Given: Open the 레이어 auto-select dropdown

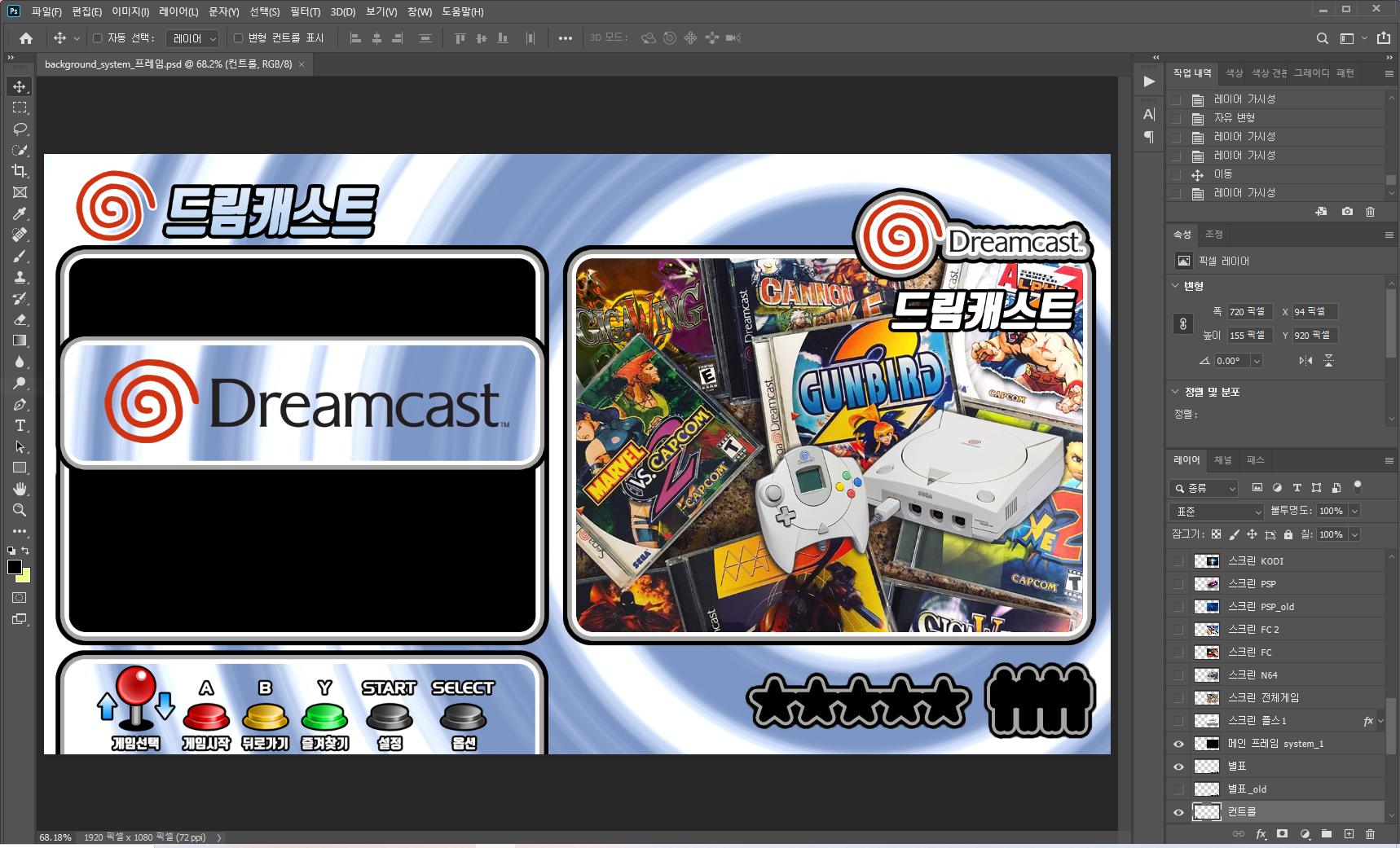Looking at the screenshot, I should tap(193, 38).
